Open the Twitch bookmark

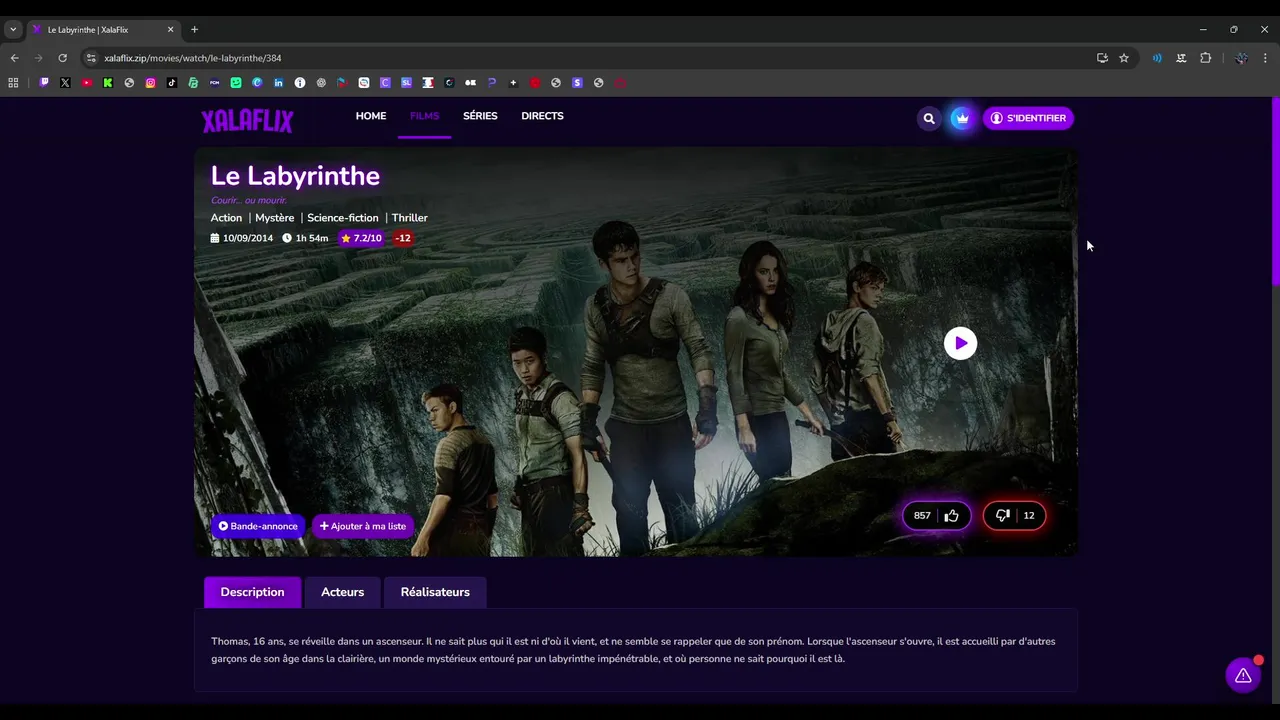point(44,83)
